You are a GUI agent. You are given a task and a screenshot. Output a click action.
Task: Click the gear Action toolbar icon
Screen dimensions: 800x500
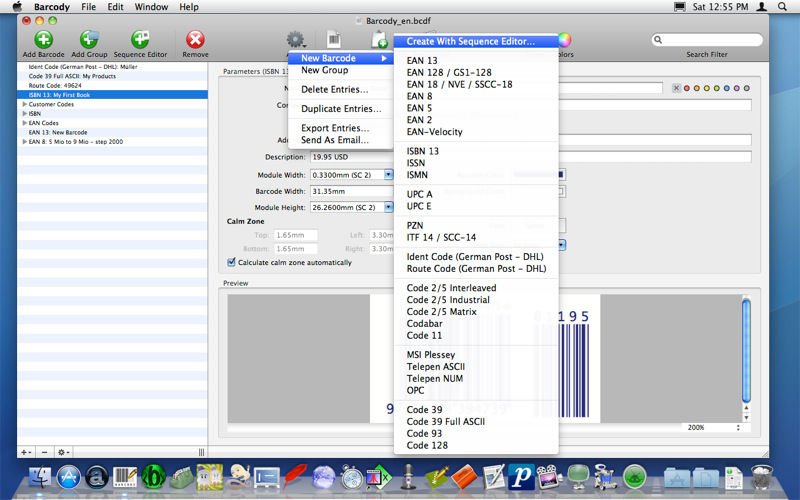coord(295,39)
